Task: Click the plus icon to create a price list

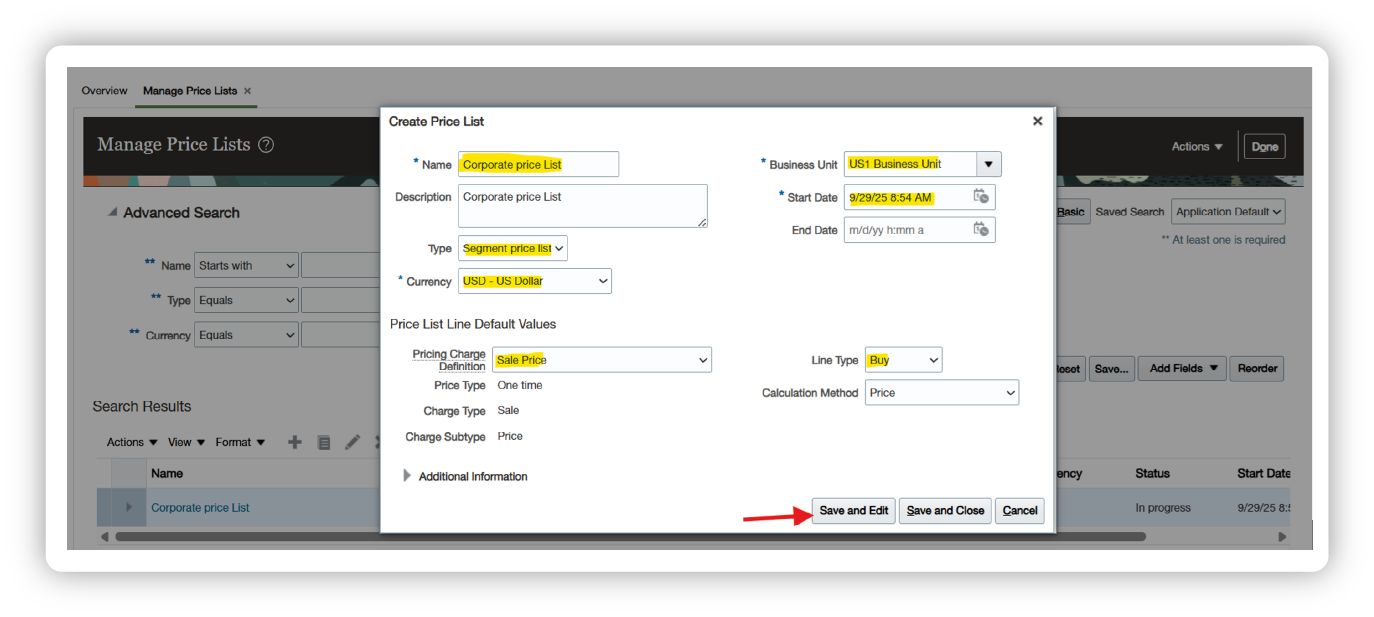Action: point(294,442)
